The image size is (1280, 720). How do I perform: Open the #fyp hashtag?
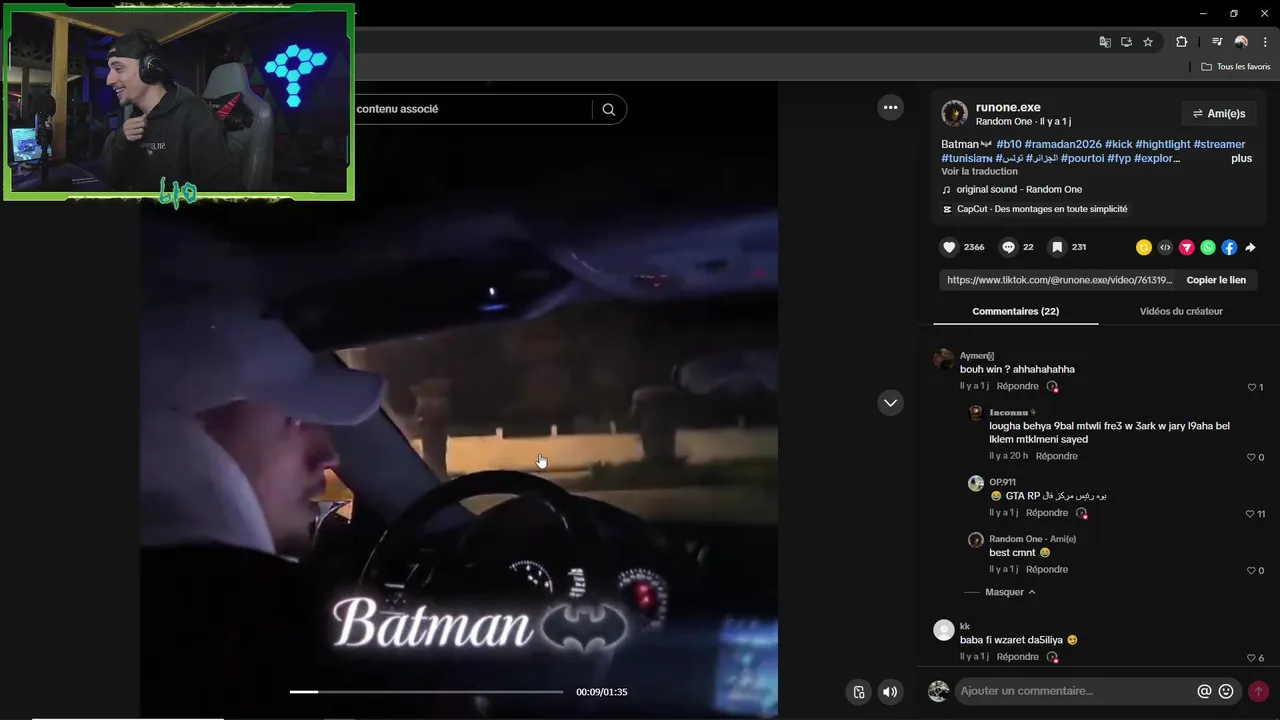(x=1119, y=158)
